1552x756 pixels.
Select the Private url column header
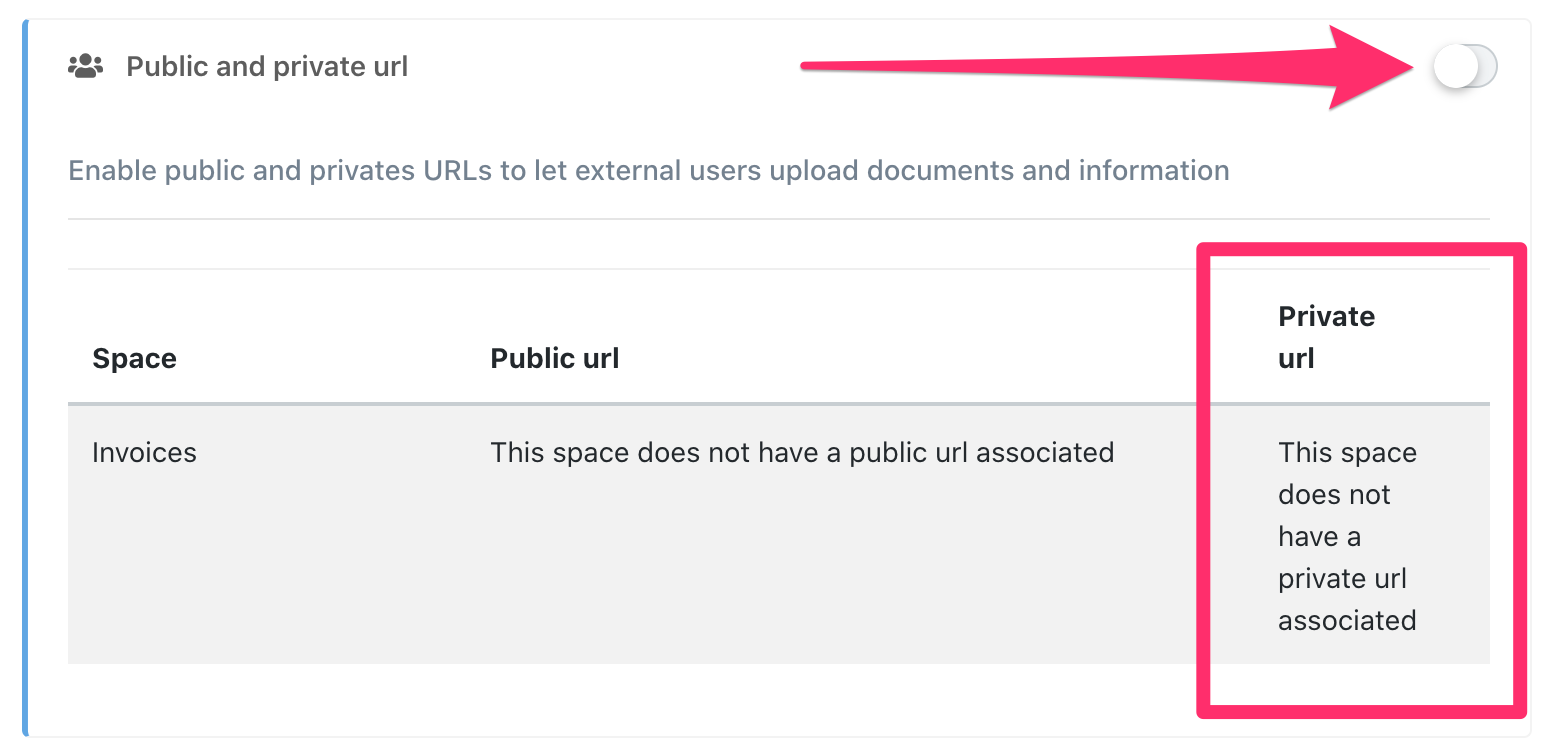pos(1327,337)
